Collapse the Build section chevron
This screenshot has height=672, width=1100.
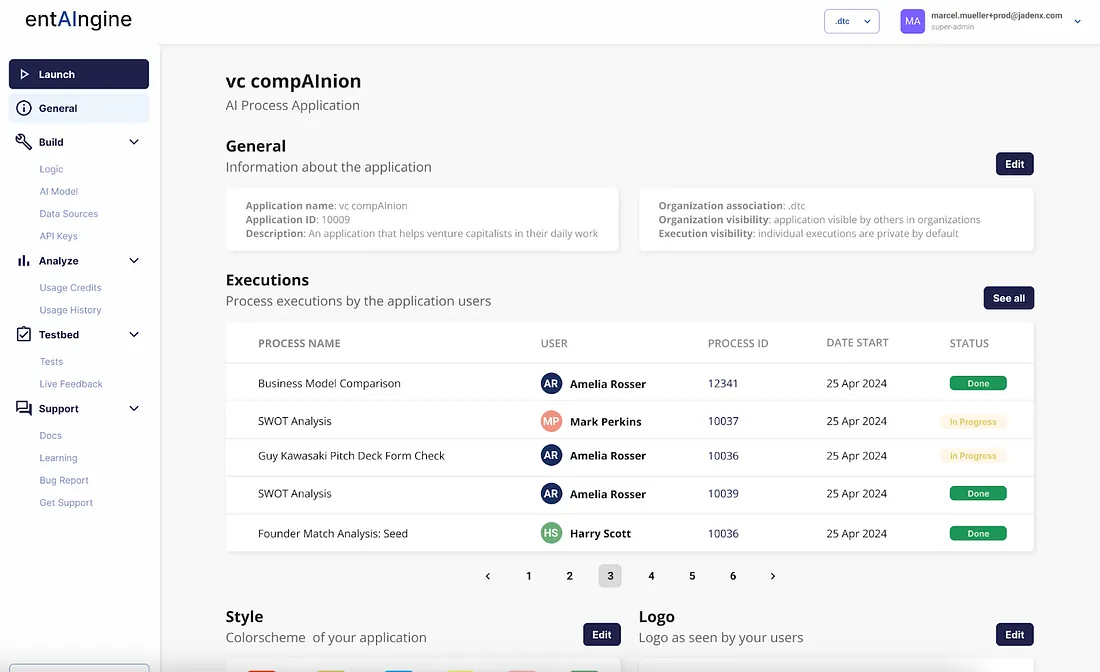pyautogui.click(x=134, y=142)
